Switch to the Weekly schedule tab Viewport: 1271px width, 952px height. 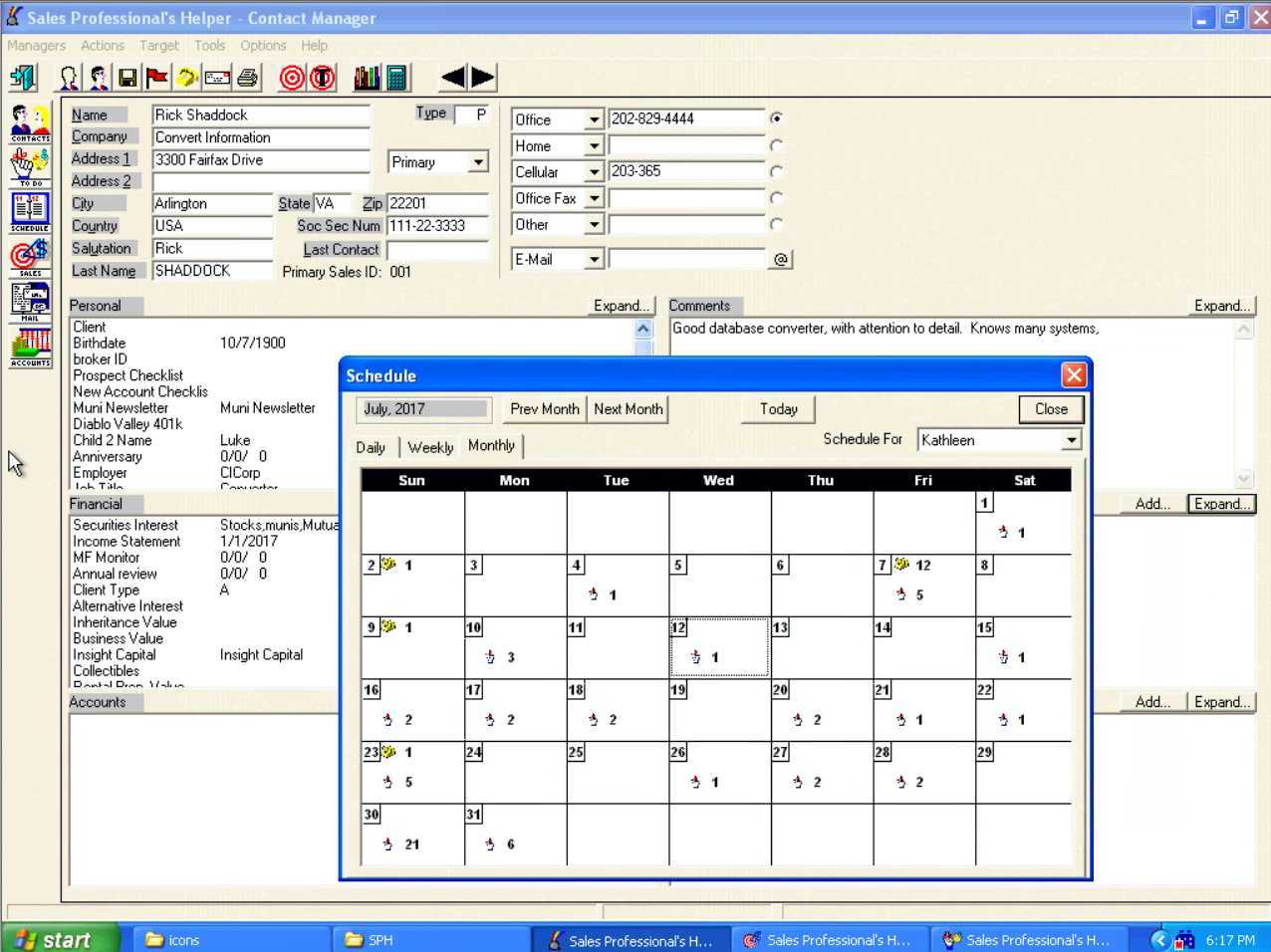click(x=430, y=447)
